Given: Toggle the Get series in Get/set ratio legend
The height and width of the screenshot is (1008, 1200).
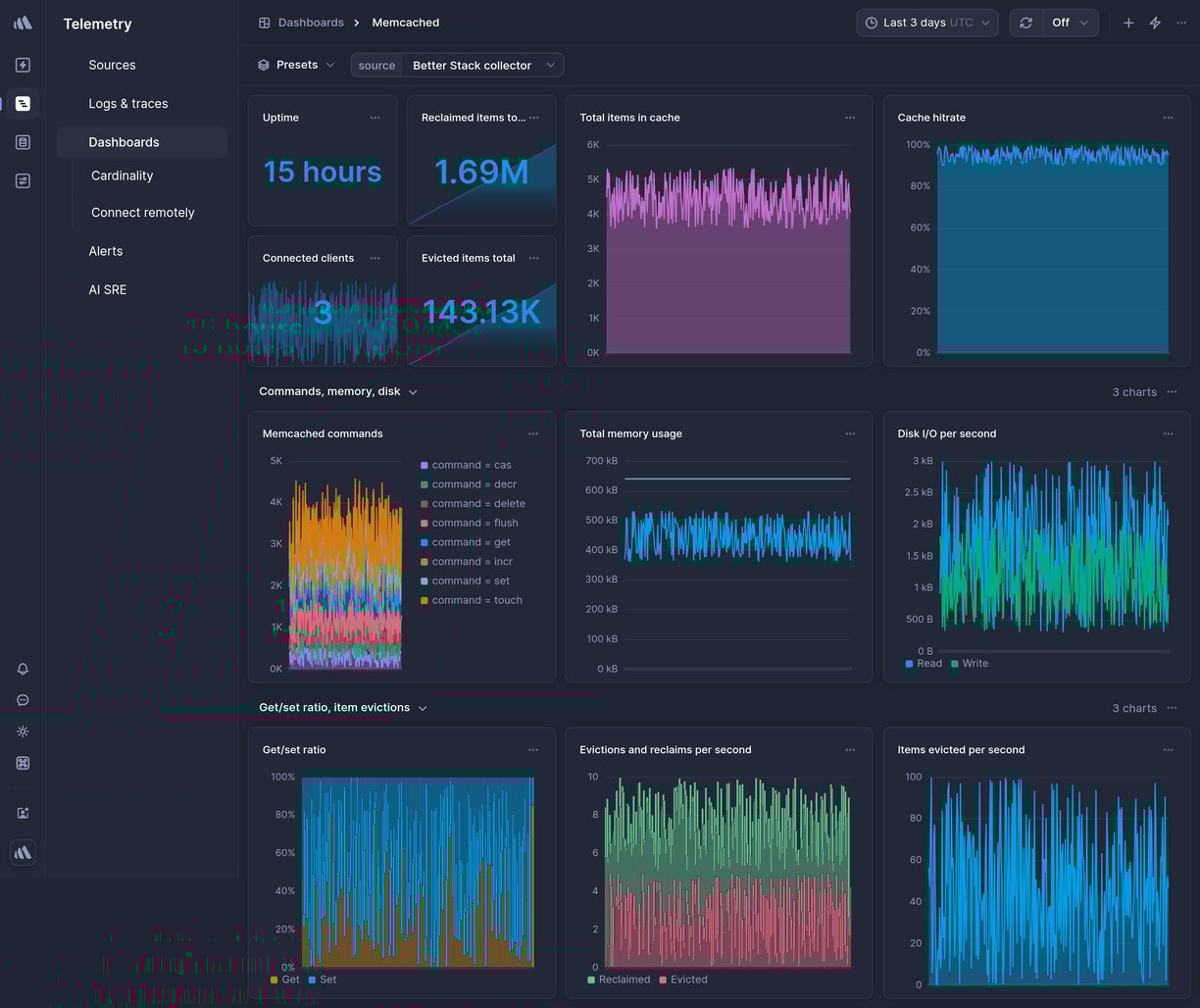Looking at the screenshot, I should point(283,979).
